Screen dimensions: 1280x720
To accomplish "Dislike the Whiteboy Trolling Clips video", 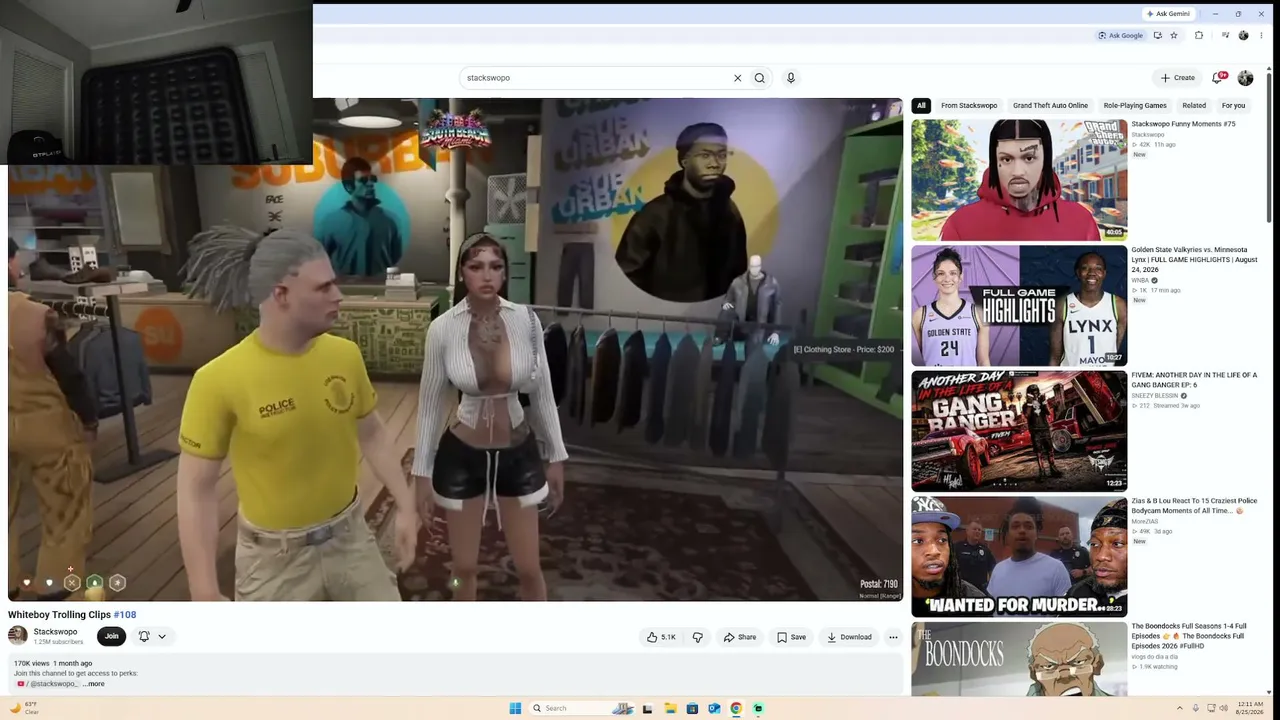I will tap(698, 637).
